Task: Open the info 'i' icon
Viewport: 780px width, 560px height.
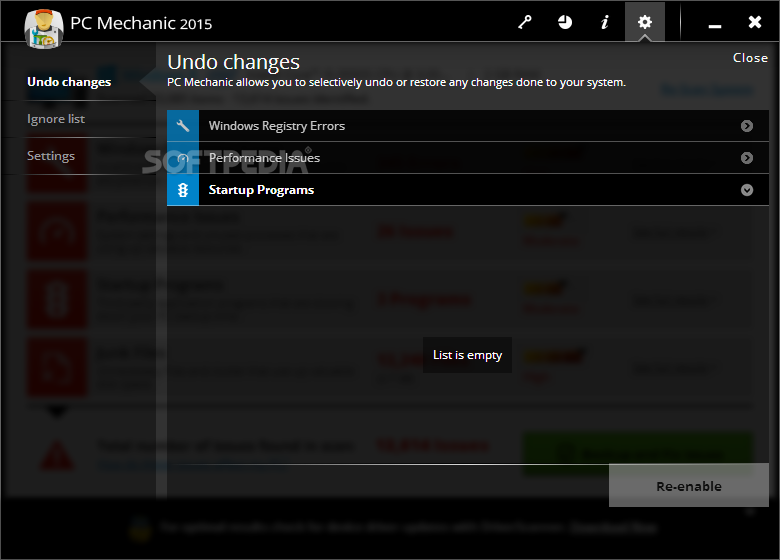Action: click(x=604, y=22)
